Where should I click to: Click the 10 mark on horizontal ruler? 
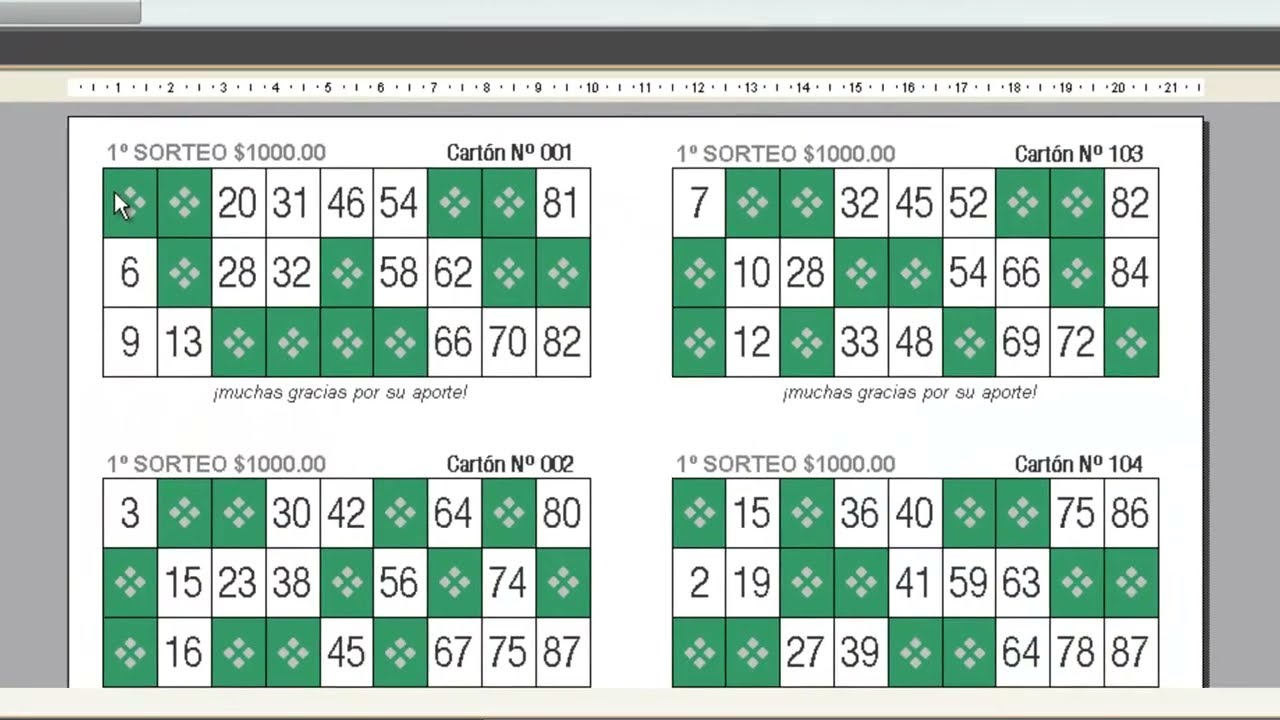[x=592, y=88]
